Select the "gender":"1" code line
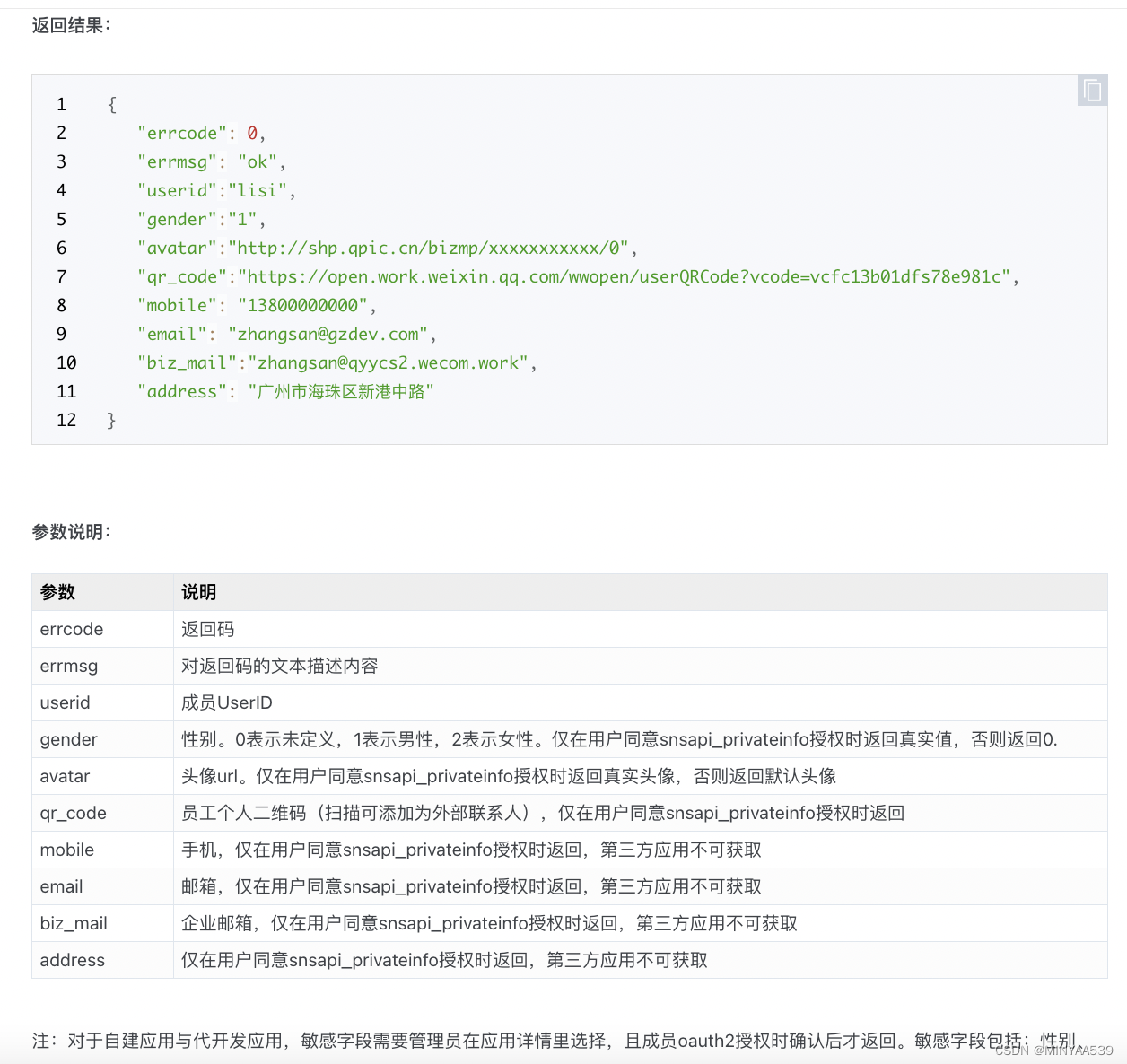 [202, 219]
